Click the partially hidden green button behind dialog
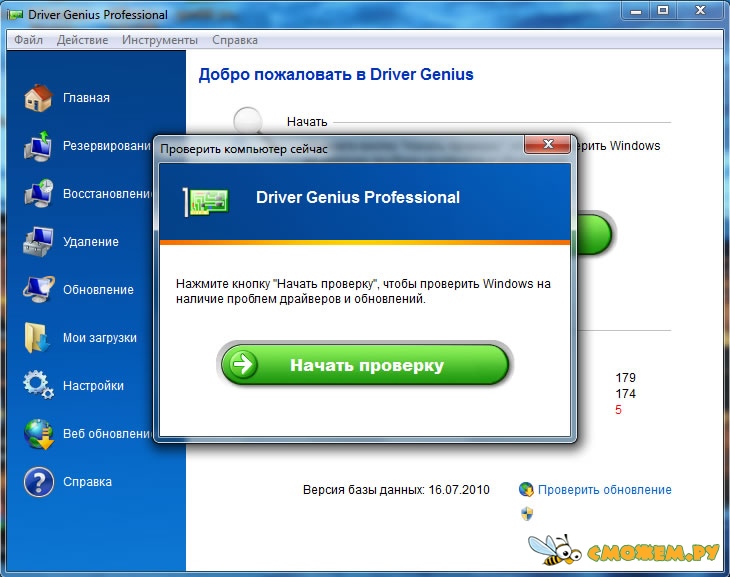Screen dimensions: 730x577 (595, 234)
